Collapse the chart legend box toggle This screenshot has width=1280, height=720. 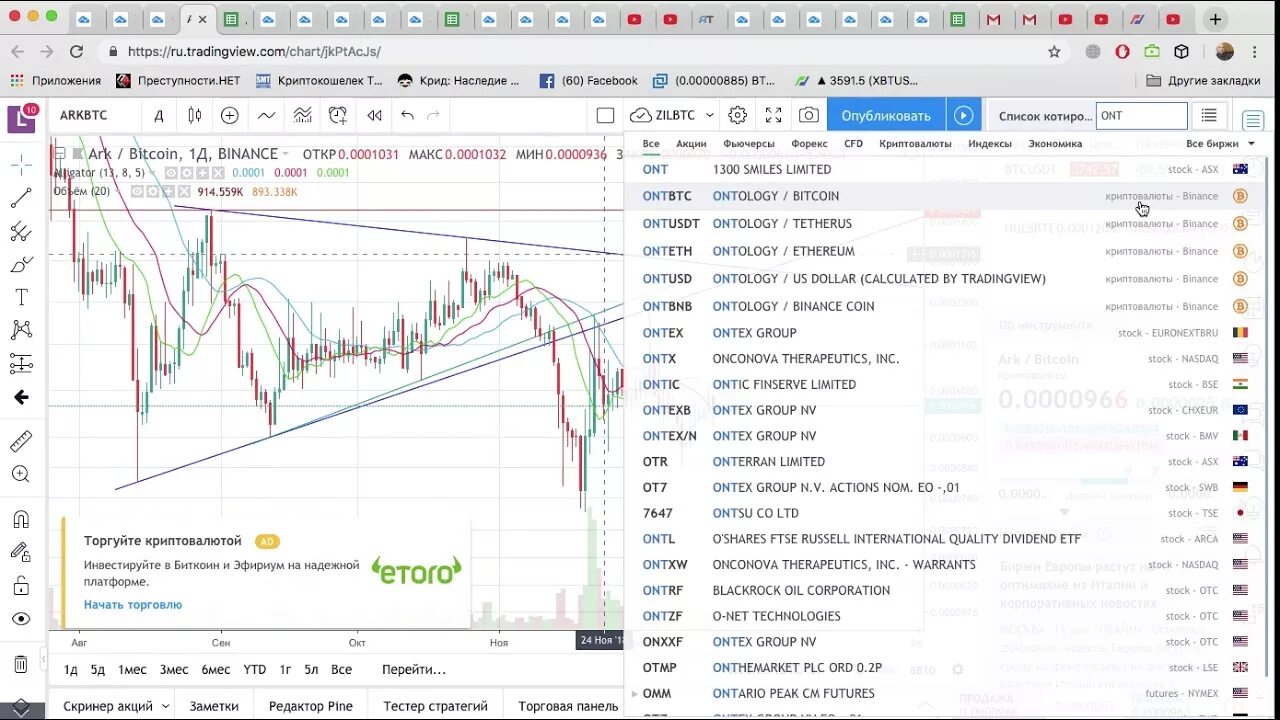click(x=60, y=153)
